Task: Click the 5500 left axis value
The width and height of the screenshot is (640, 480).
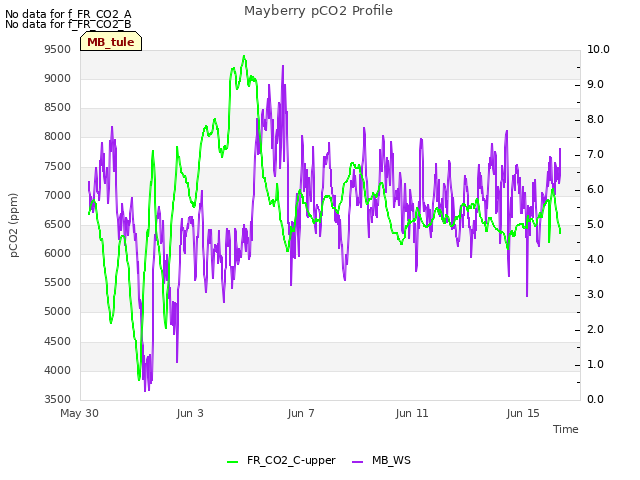Action: (58, 283)
